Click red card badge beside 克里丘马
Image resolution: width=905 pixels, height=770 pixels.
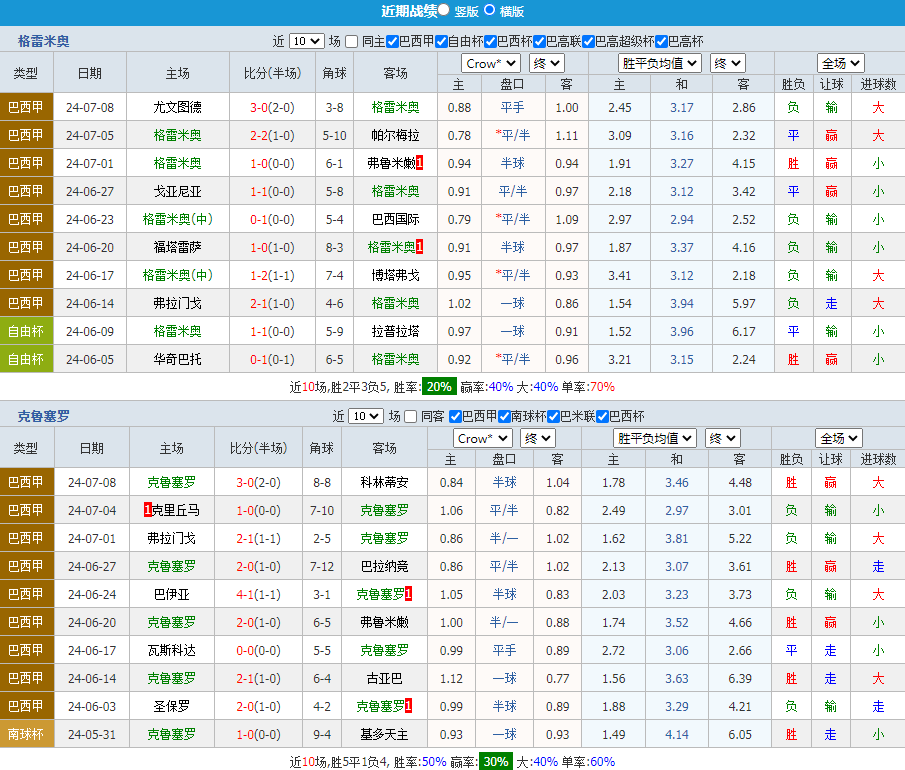coord(148,510)
